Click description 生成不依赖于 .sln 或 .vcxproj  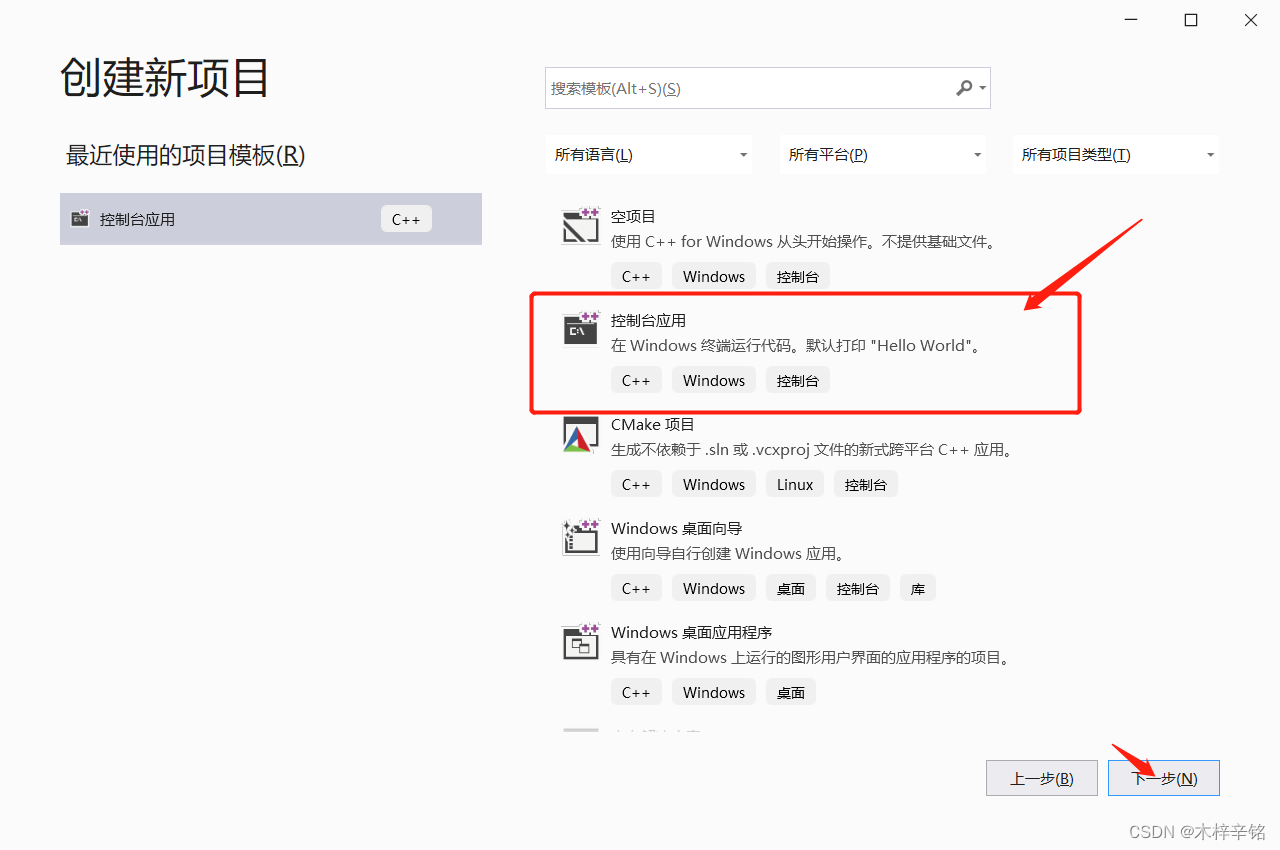814,450
